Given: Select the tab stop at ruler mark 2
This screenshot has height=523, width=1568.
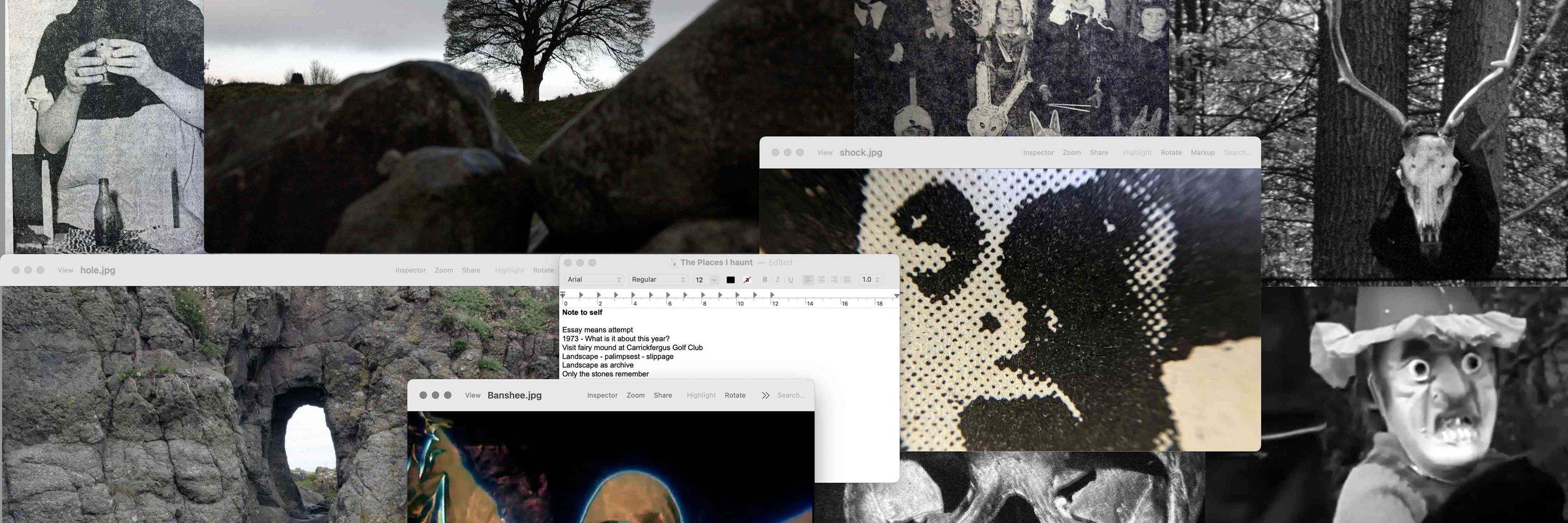Looking at the screenshot, I should [599, 294].
